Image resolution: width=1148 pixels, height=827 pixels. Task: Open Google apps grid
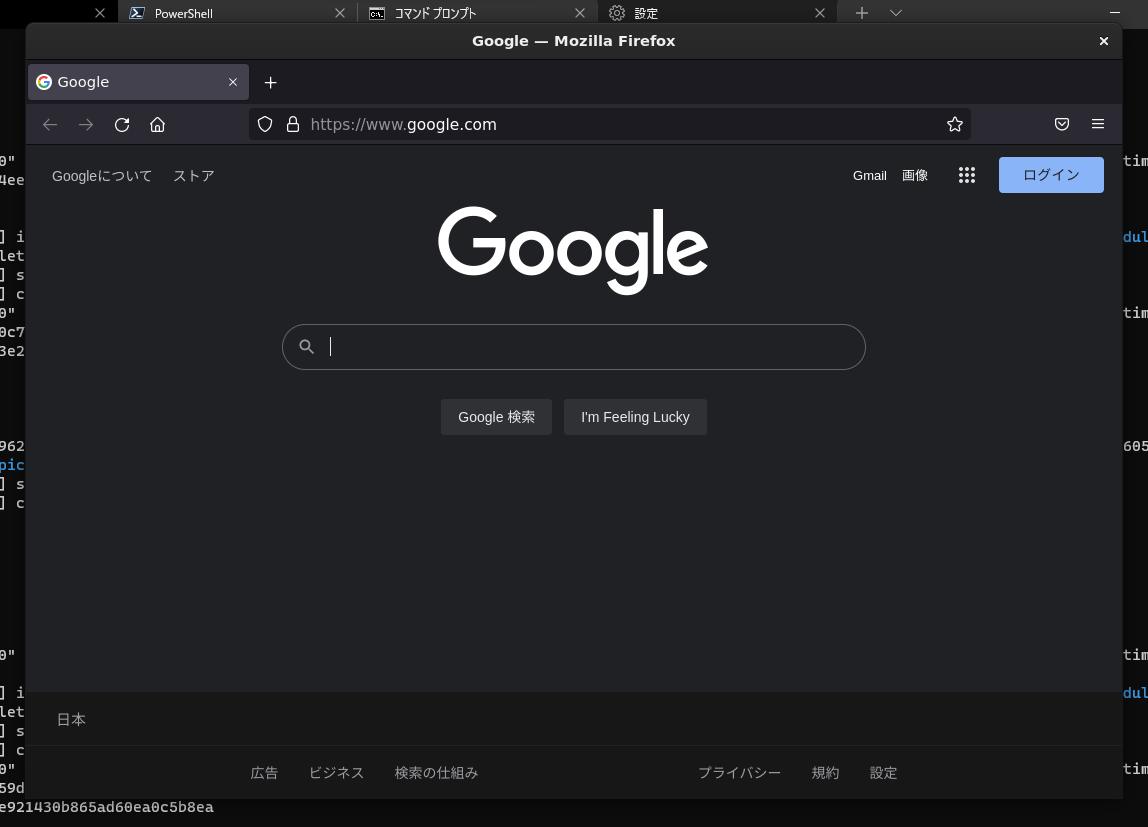click(x=966, y=175)
